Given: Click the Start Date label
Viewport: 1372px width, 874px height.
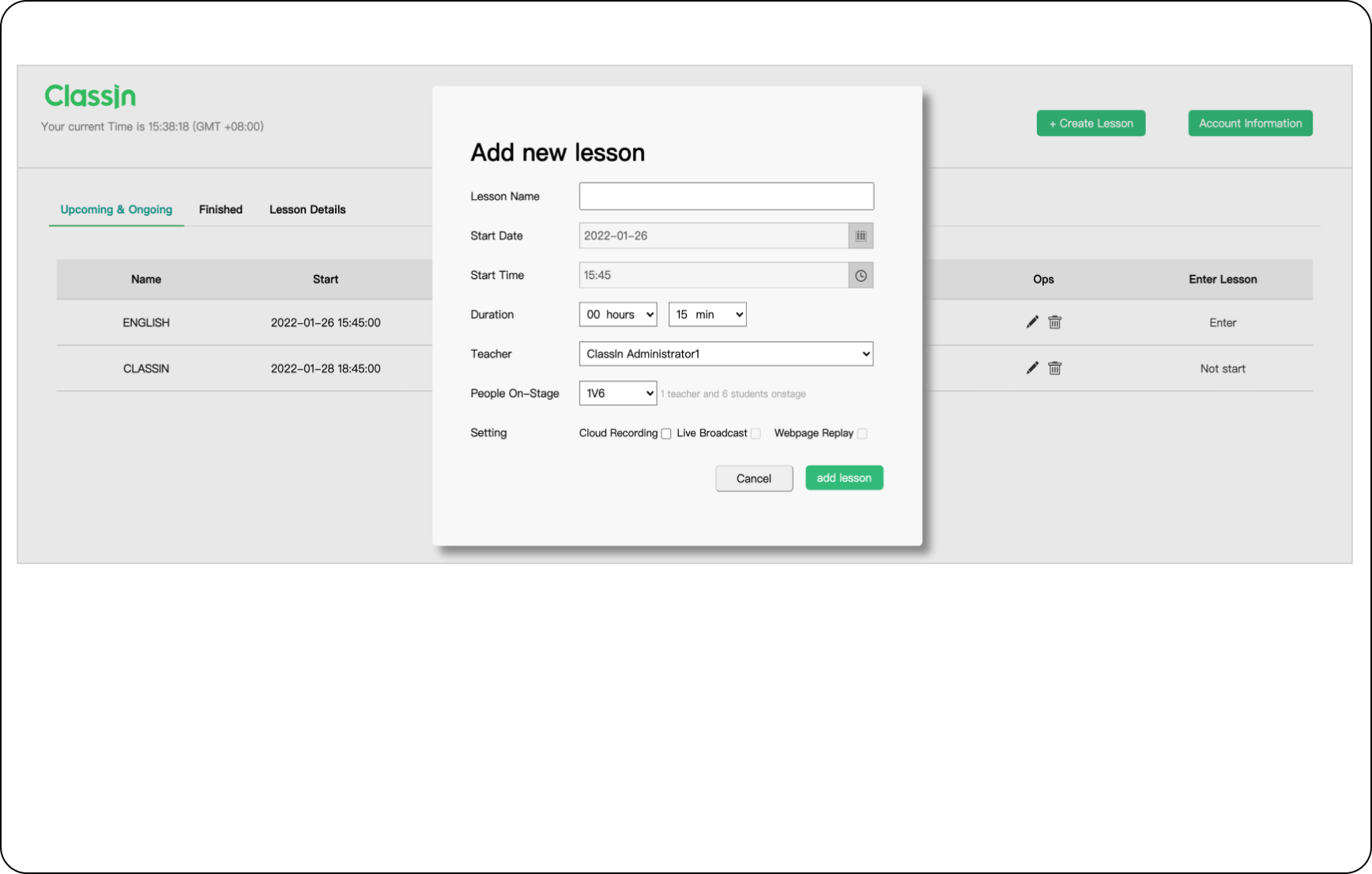Looking at the screenshot, I should point(496,235).
